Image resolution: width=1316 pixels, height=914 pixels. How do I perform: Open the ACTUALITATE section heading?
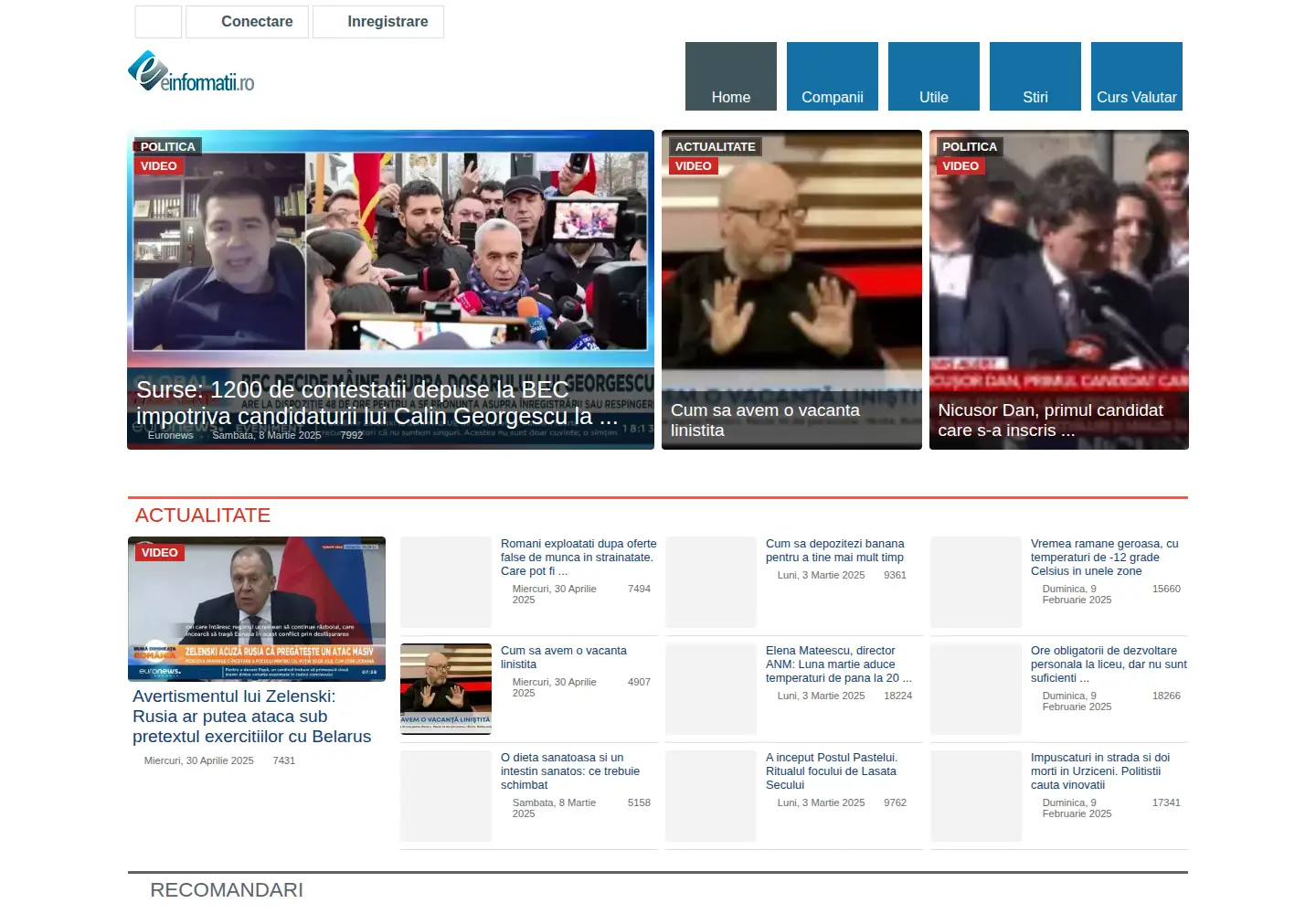(x=203, y=515)
